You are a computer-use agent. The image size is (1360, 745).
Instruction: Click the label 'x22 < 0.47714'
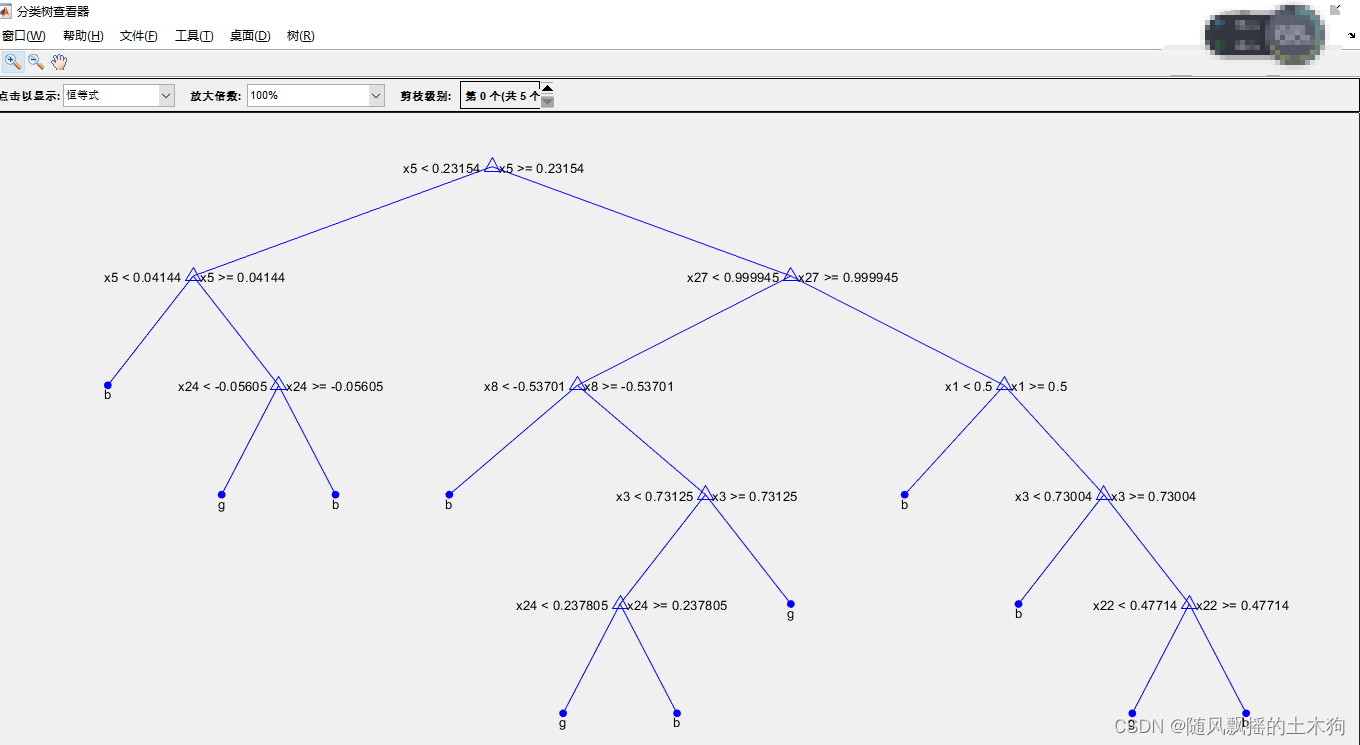point(1135,606)
